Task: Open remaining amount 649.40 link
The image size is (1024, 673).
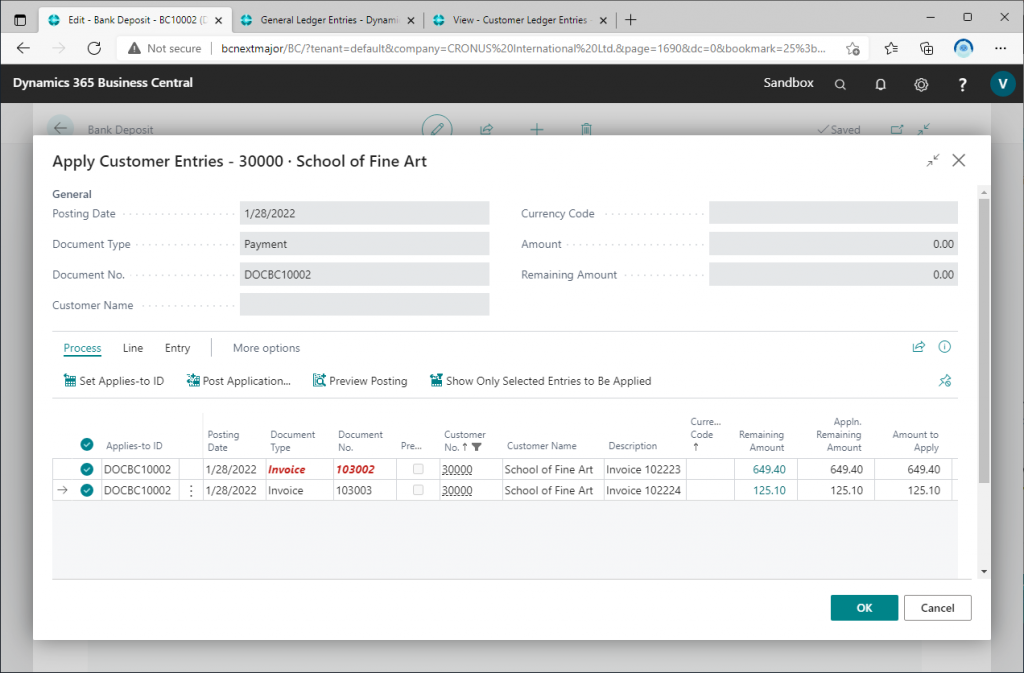Action: pos(769,469)
